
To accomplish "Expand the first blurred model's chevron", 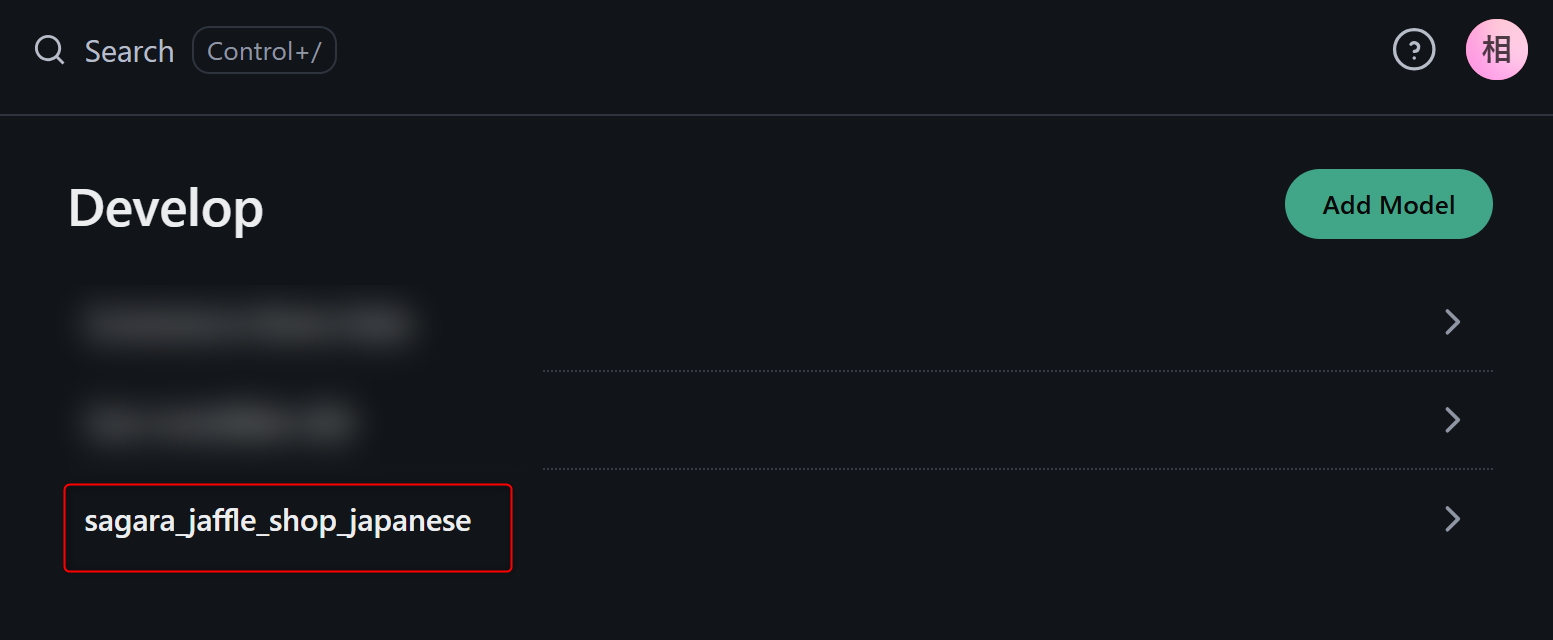I will (1452, 322).
